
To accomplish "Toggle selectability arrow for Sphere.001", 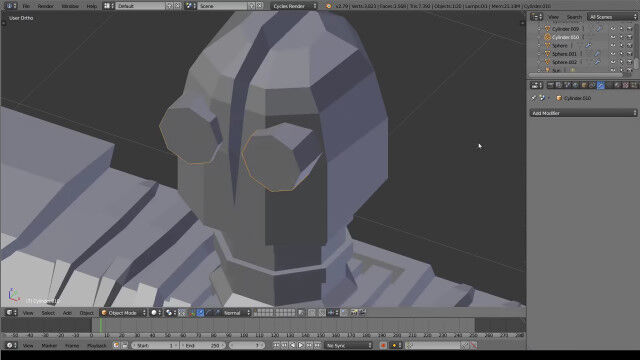I will click(x=621, y=54).
